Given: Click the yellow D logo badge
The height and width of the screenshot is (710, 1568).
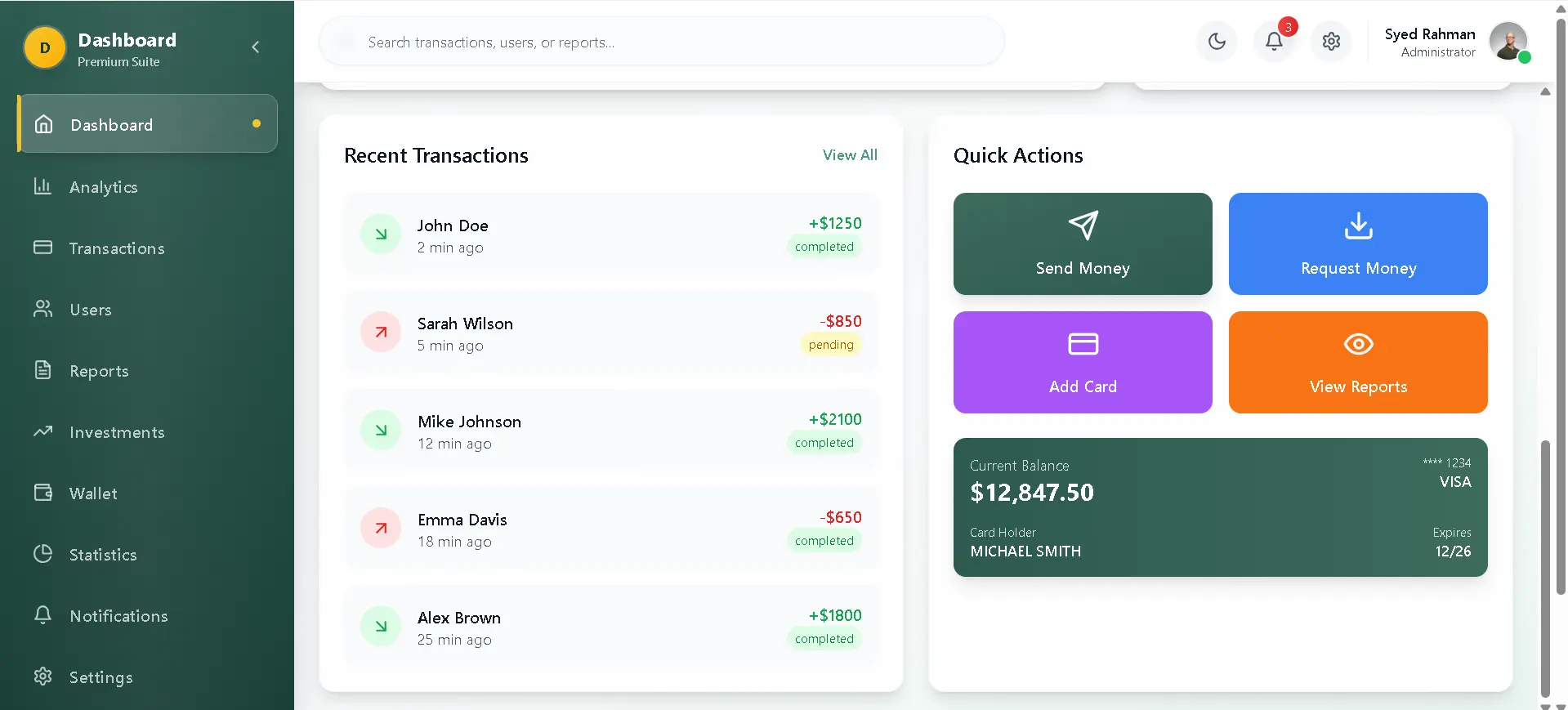Looking at the screenshot, I should [45, 48].
